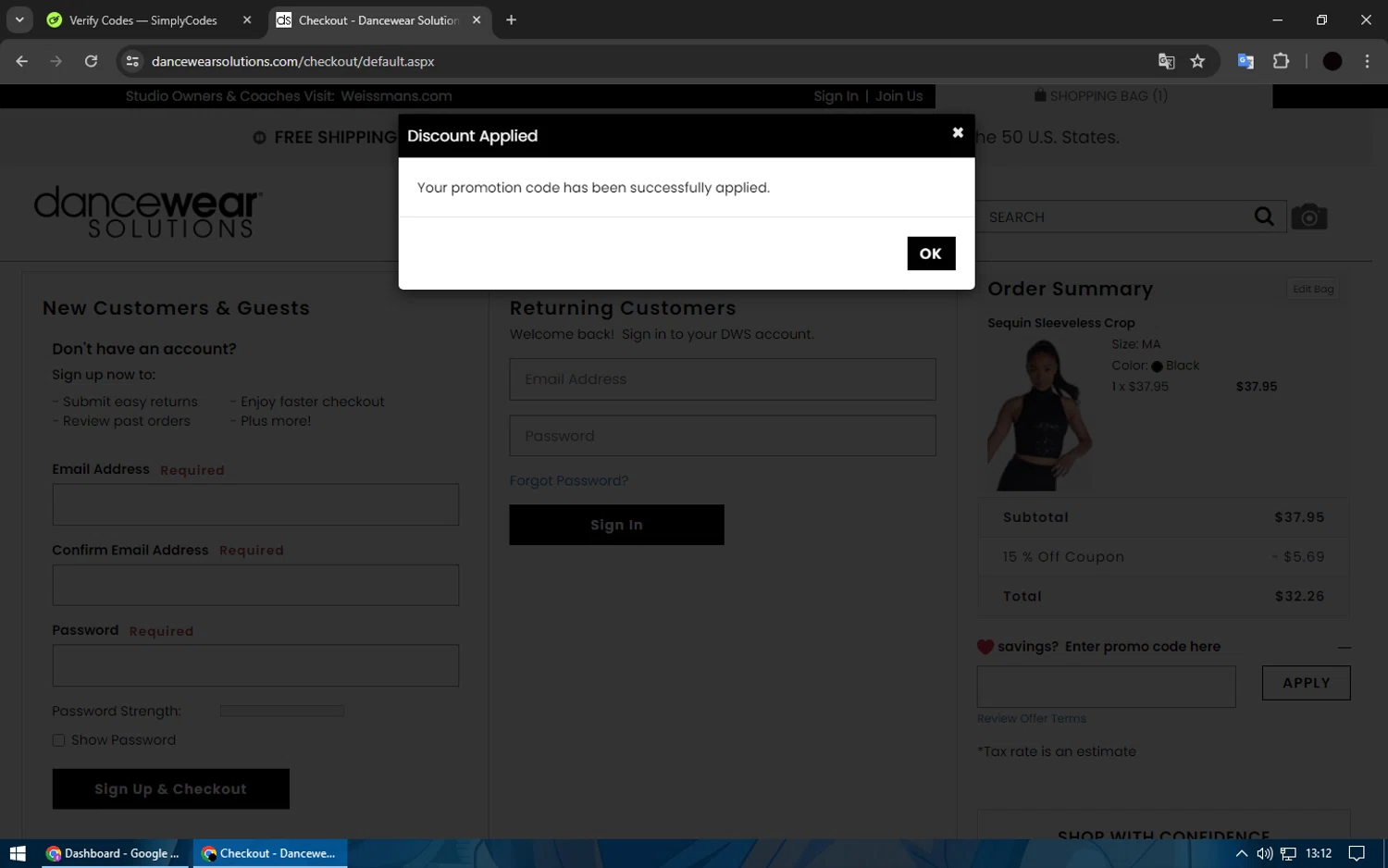Open the Chrome profile avatar
1388x868 pixels.
coord(1332,61)
